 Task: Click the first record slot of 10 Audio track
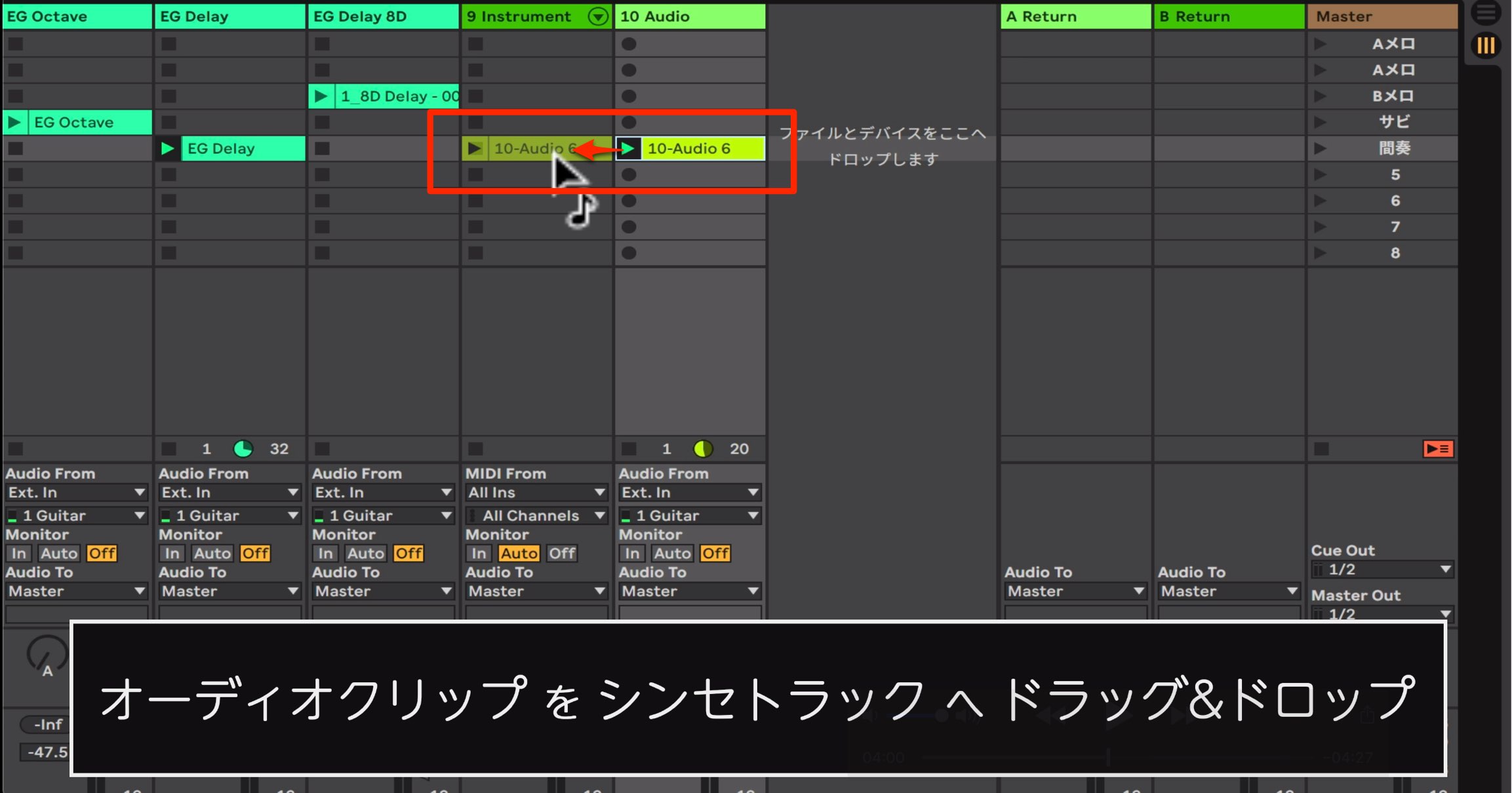click(x=629, y=44)
